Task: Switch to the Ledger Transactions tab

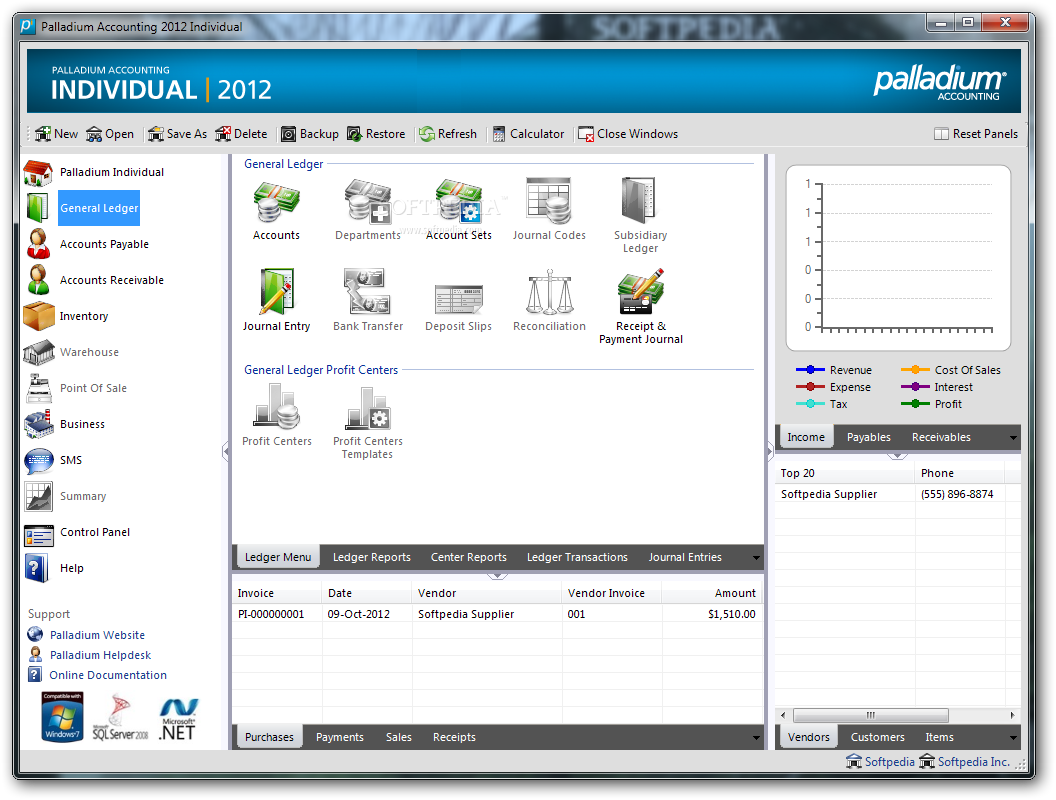Action: coord(577,558)
